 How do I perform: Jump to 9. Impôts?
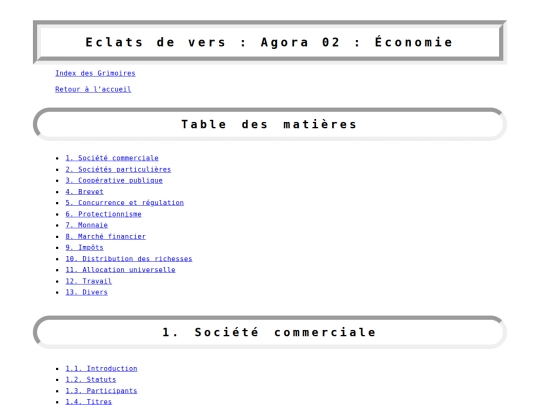click(84, 248)
